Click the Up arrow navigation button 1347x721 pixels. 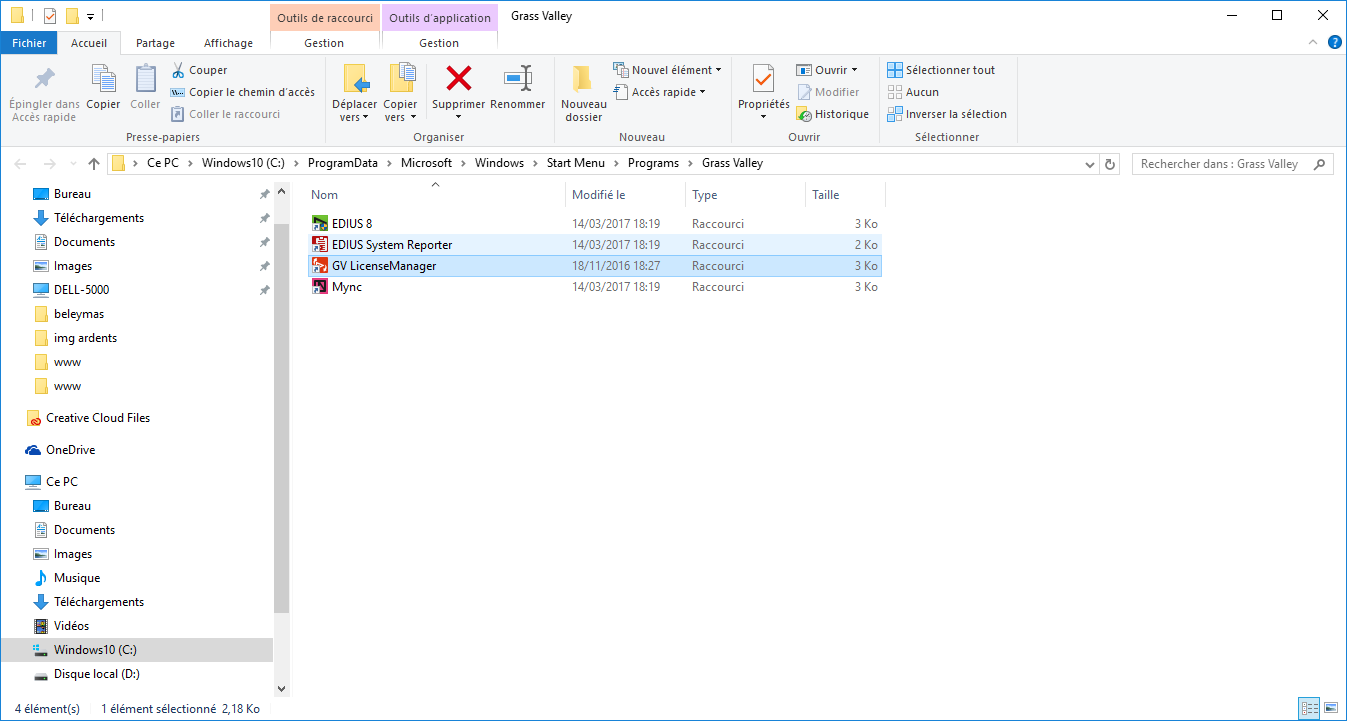[94, 164]
